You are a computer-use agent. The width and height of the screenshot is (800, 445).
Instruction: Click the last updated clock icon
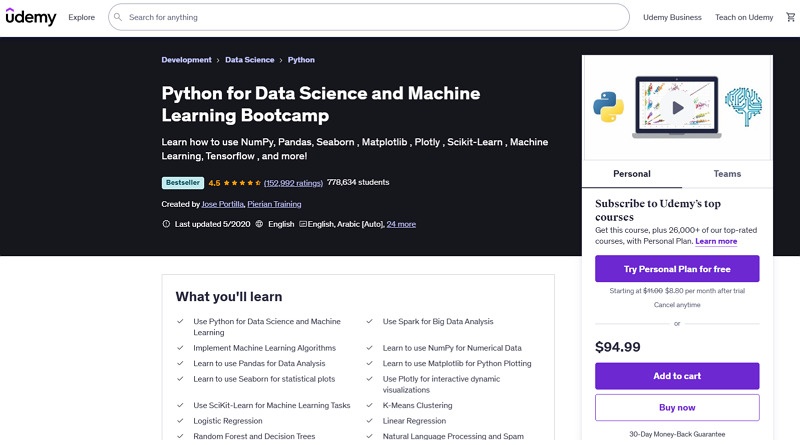coord(166,224)
